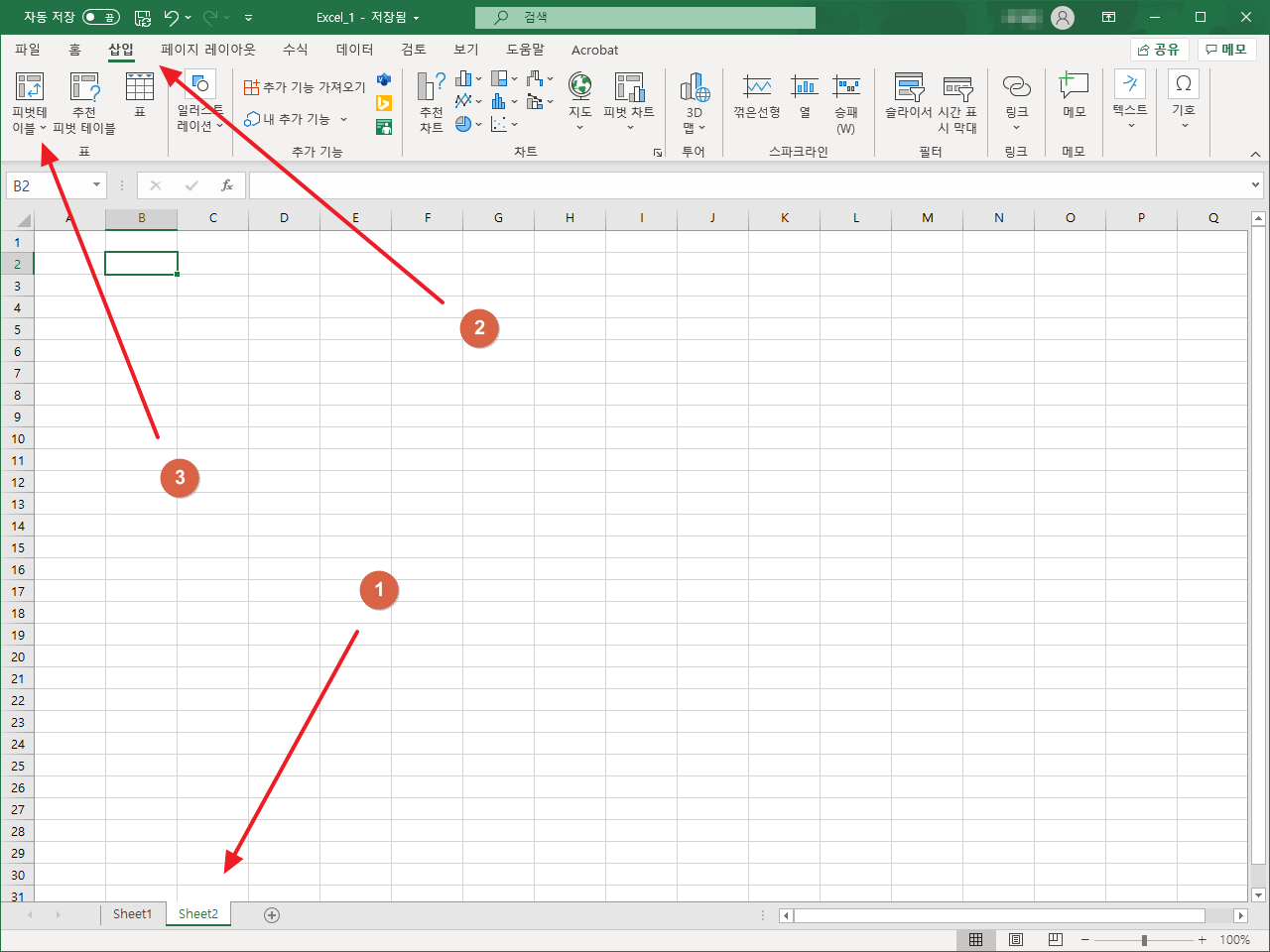The height and width of the screenshot is (952, 1270).
Task: Insert a pie or doughnut chart
Action: click(x=468, y=124)
